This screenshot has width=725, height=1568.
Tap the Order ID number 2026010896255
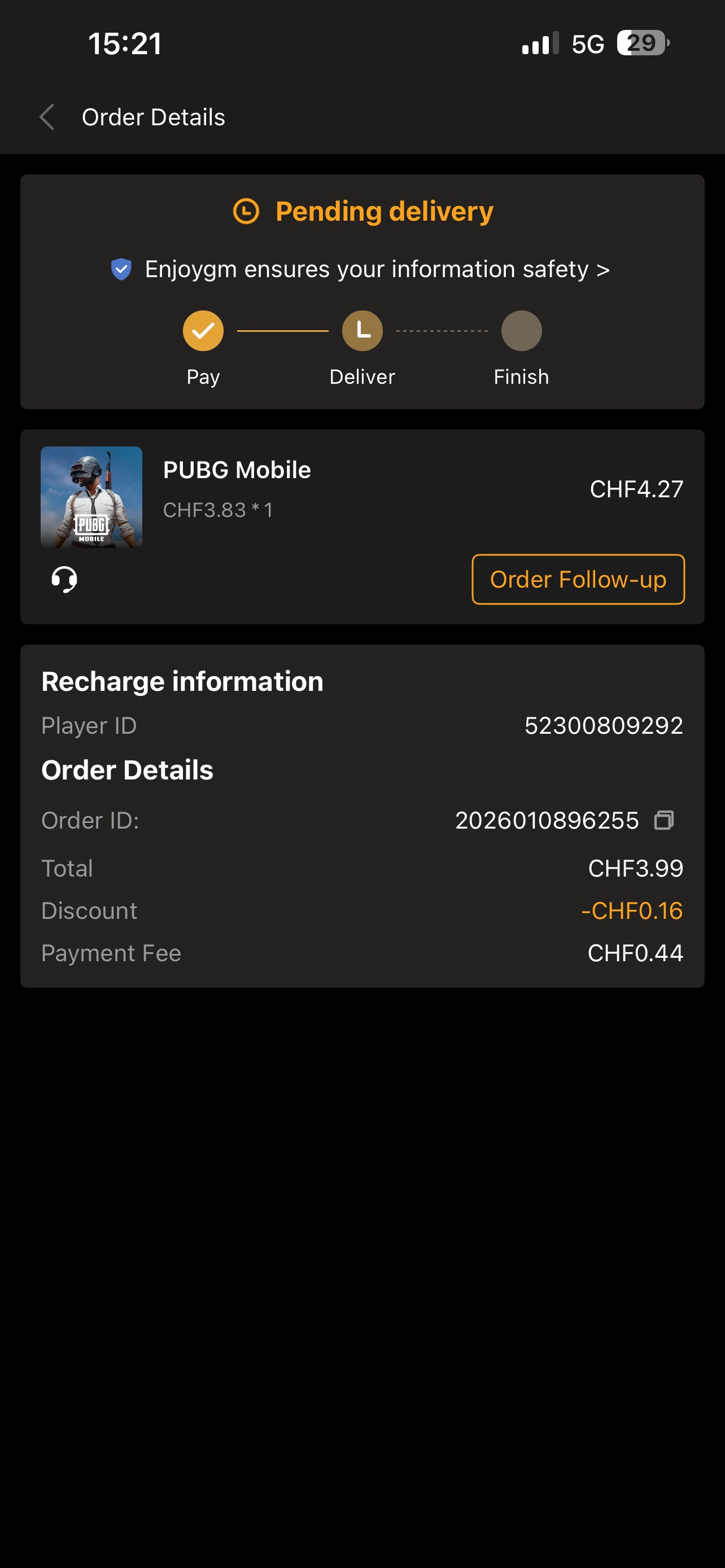tap(547, 821)
